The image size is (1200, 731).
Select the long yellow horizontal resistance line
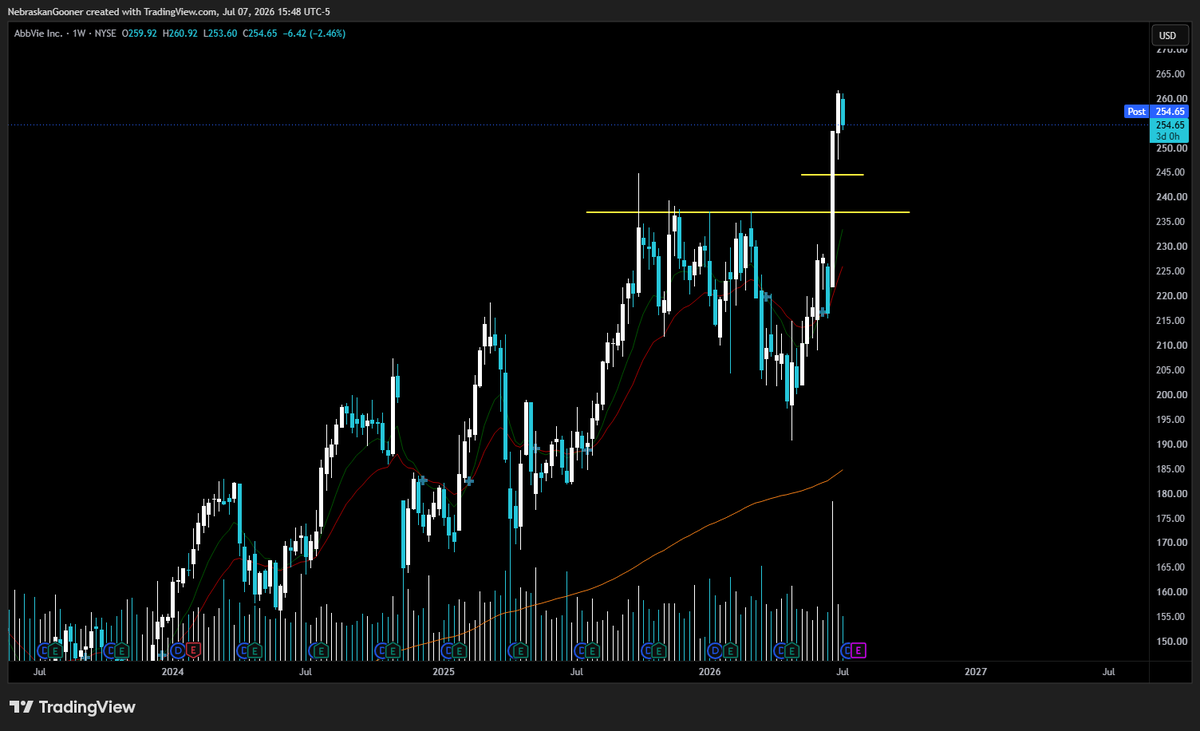748,212
